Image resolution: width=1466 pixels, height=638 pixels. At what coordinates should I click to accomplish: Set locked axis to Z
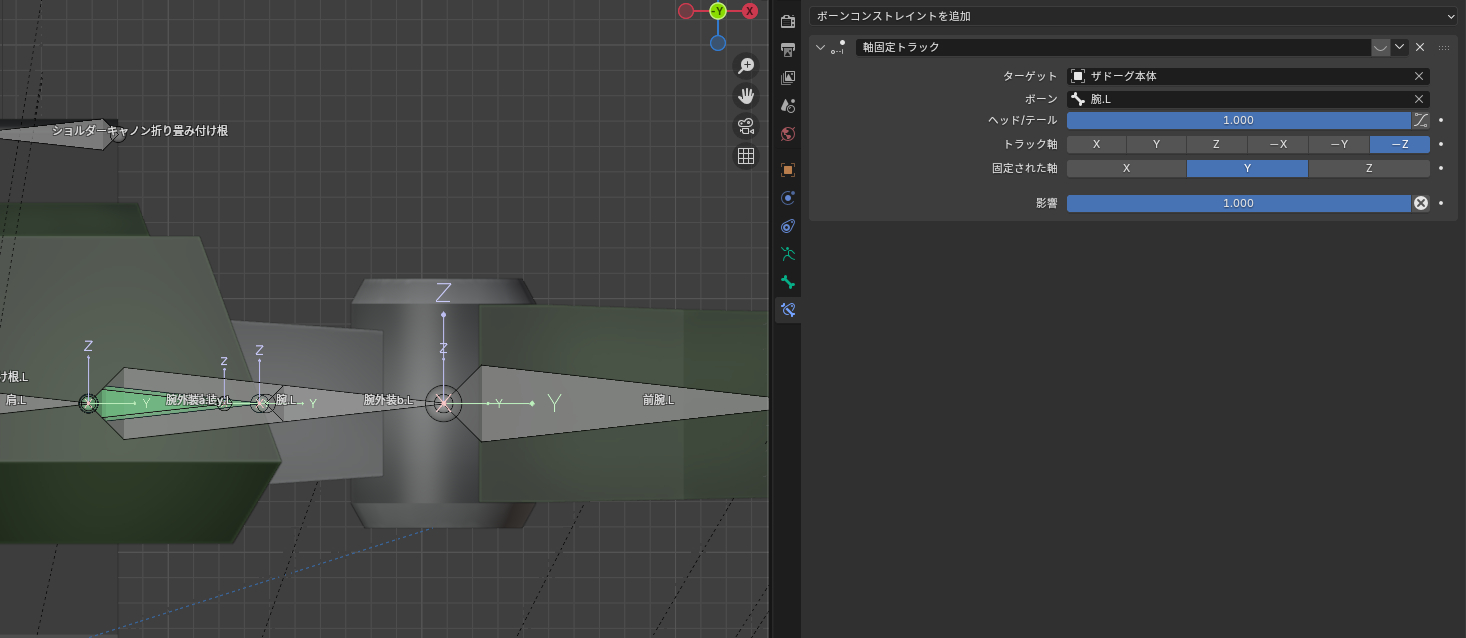[x=1368, y=168]
